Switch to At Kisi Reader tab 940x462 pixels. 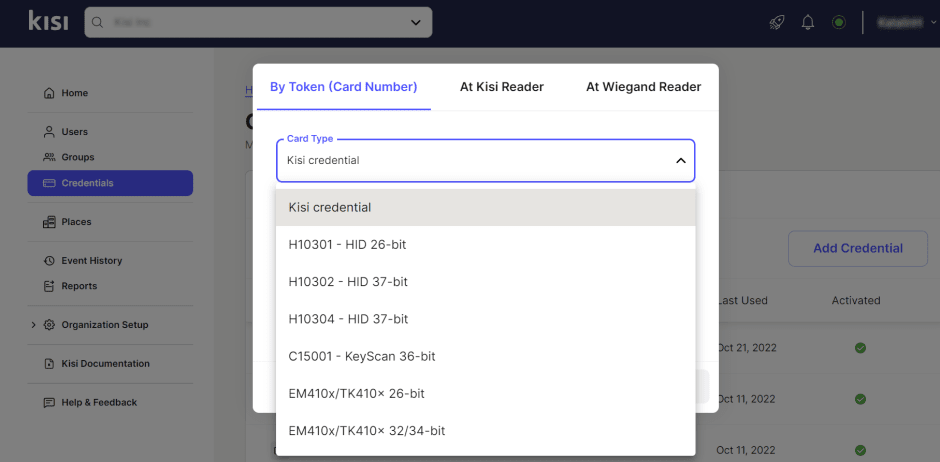tap(502, 87)
